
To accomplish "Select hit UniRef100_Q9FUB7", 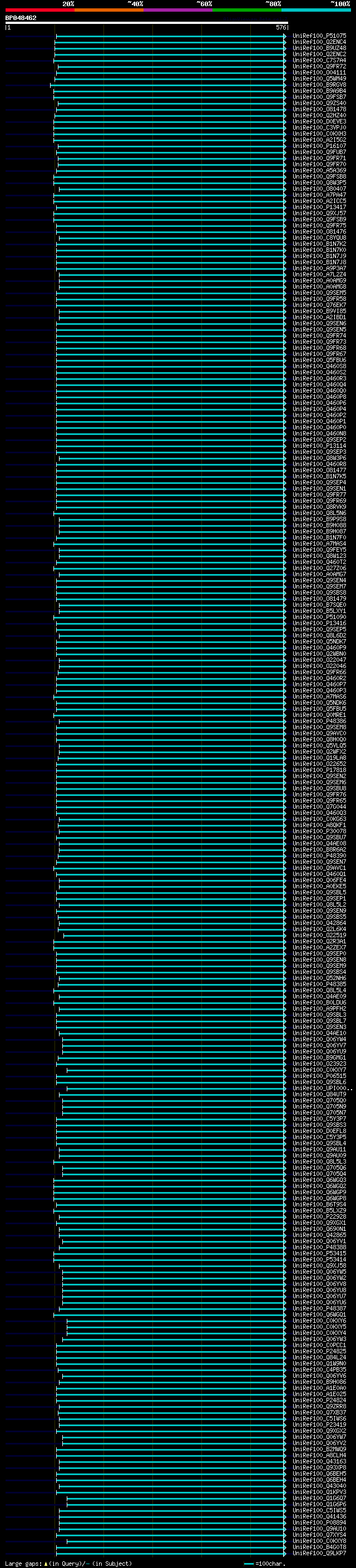I will pos(319,152).
